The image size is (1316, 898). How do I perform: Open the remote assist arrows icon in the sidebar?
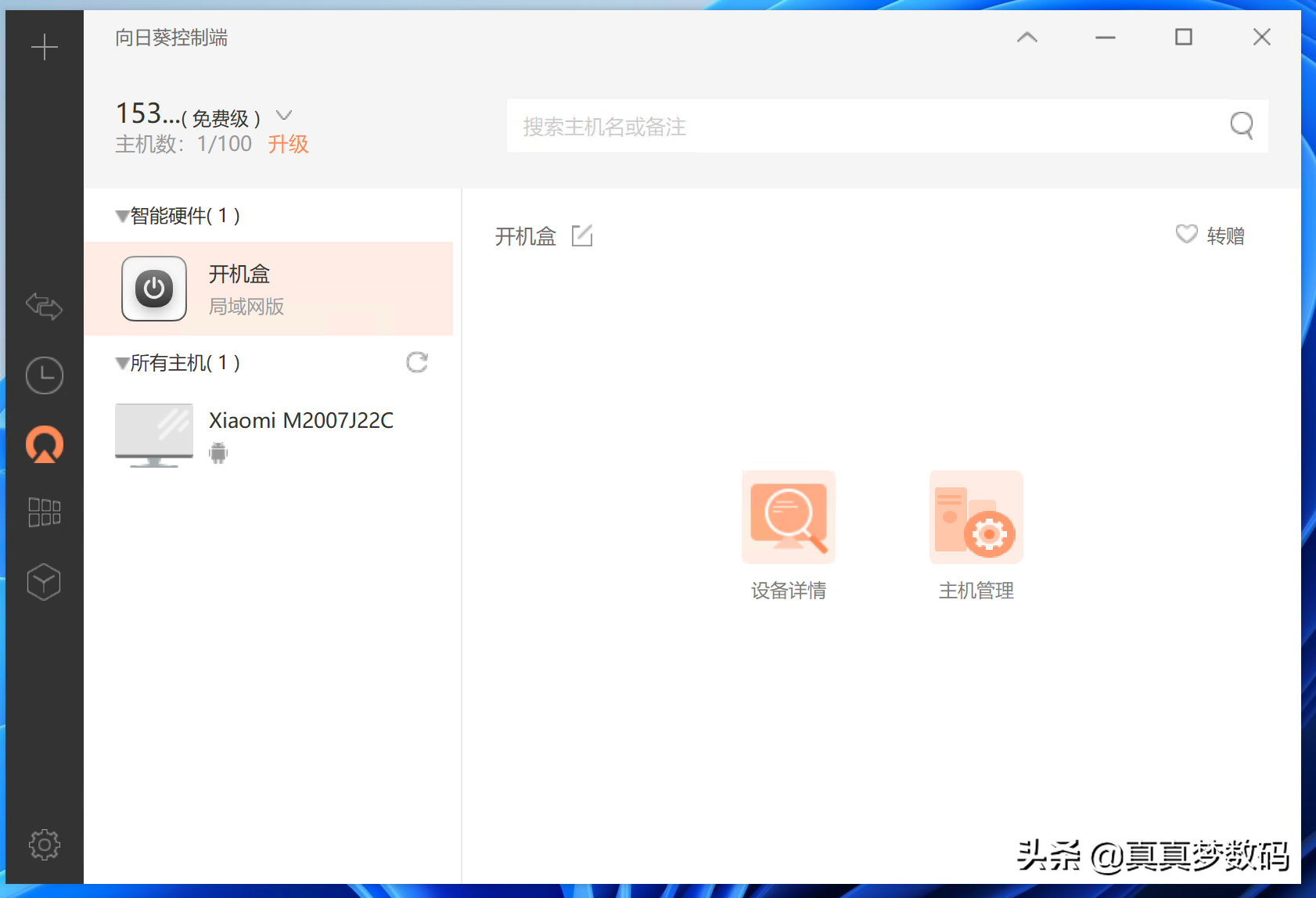pos(44,306)
